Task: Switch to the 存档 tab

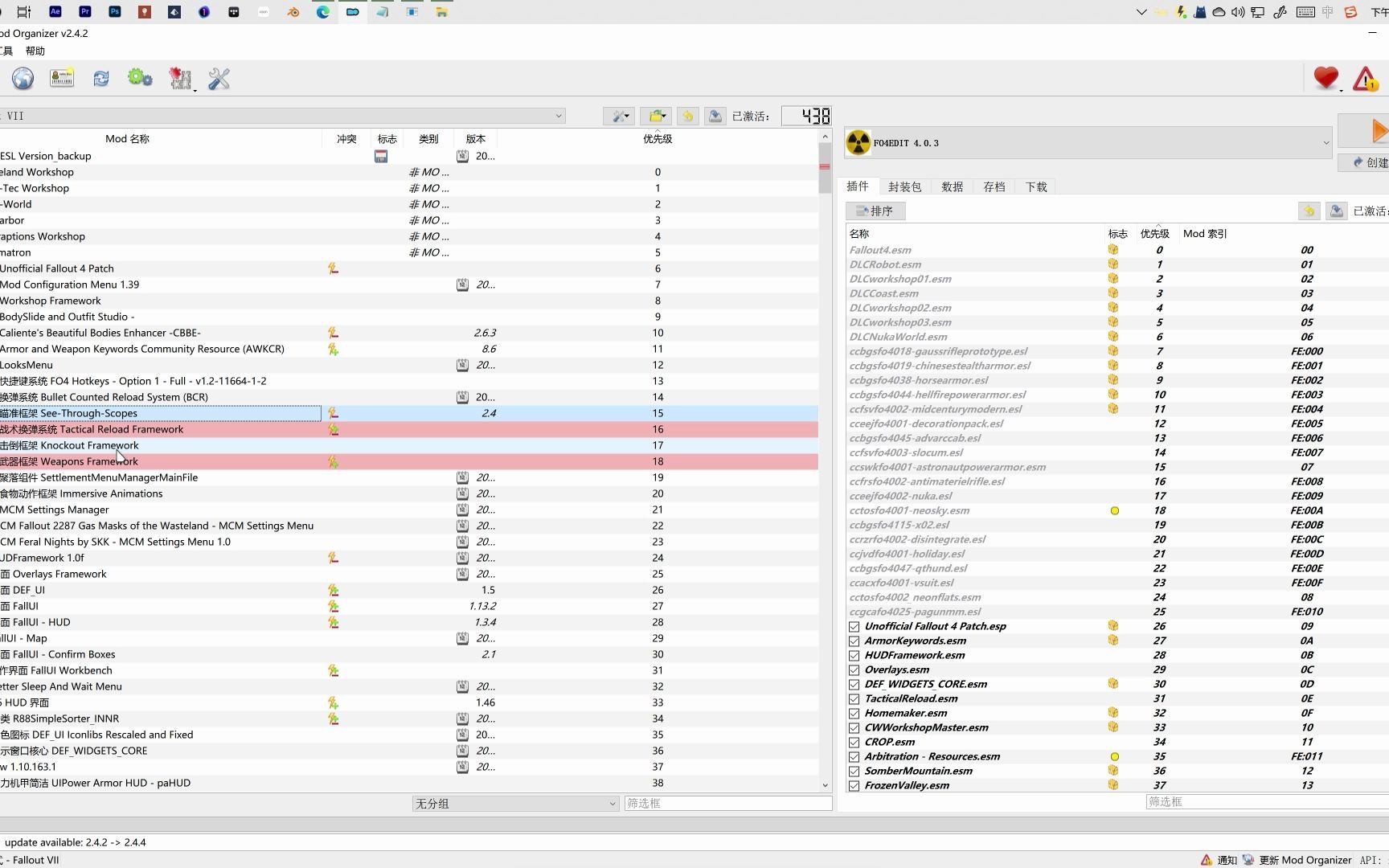Action: 994,186
